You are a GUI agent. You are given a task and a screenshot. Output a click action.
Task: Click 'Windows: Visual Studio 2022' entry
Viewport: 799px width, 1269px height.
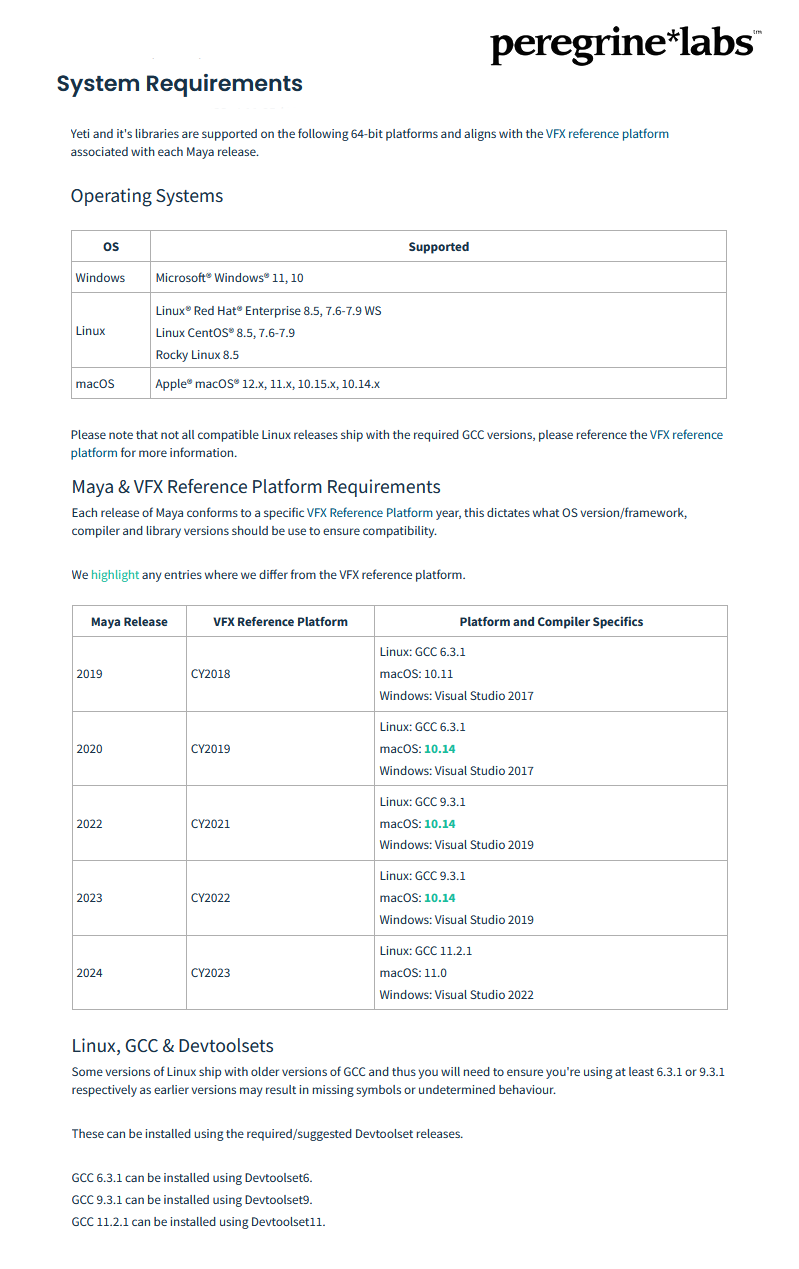pyautogui.click(x=457, y=995)
